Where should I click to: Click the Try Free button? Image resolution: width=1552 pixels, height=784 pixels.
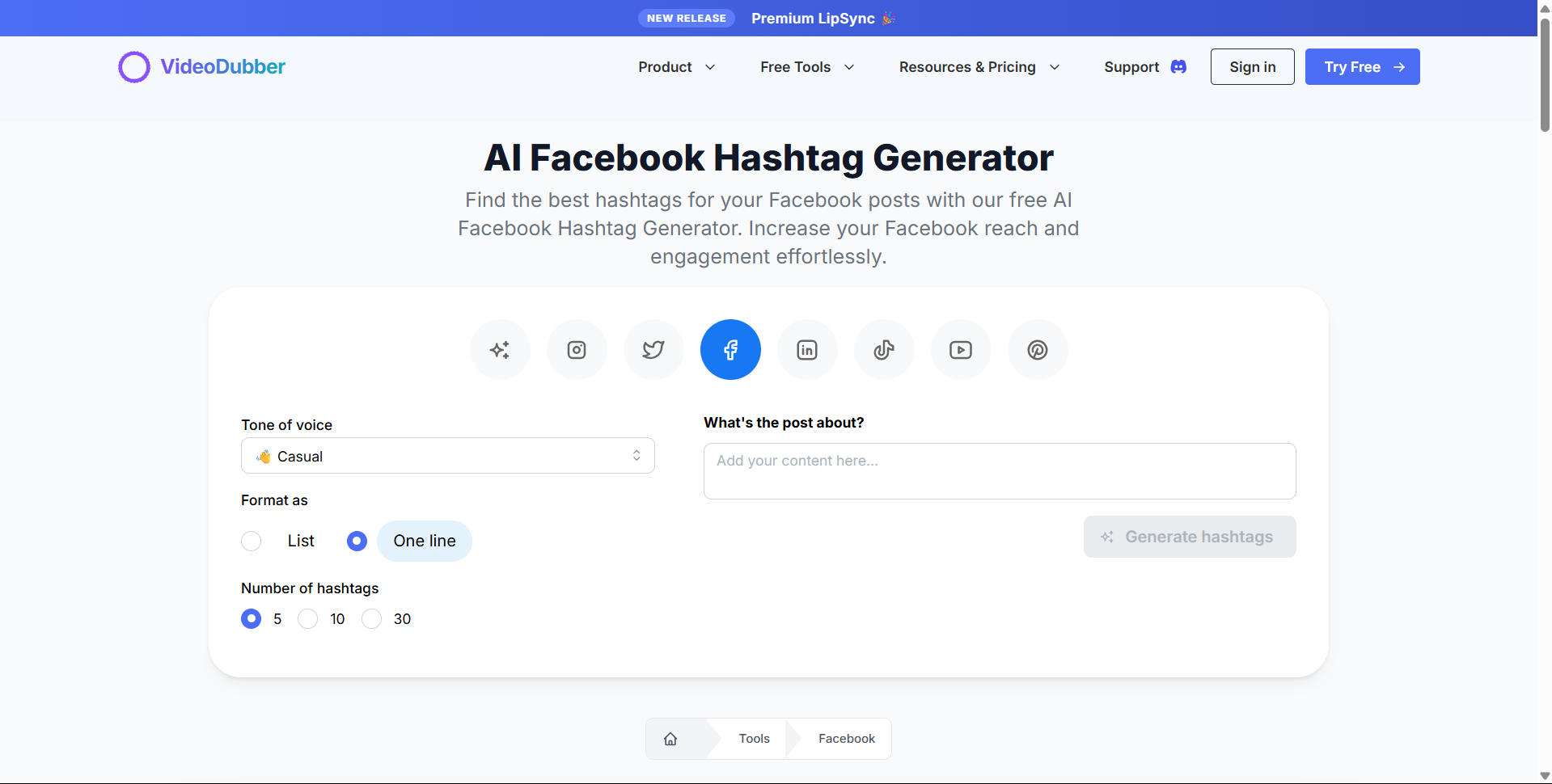(x=1362, y=67)
